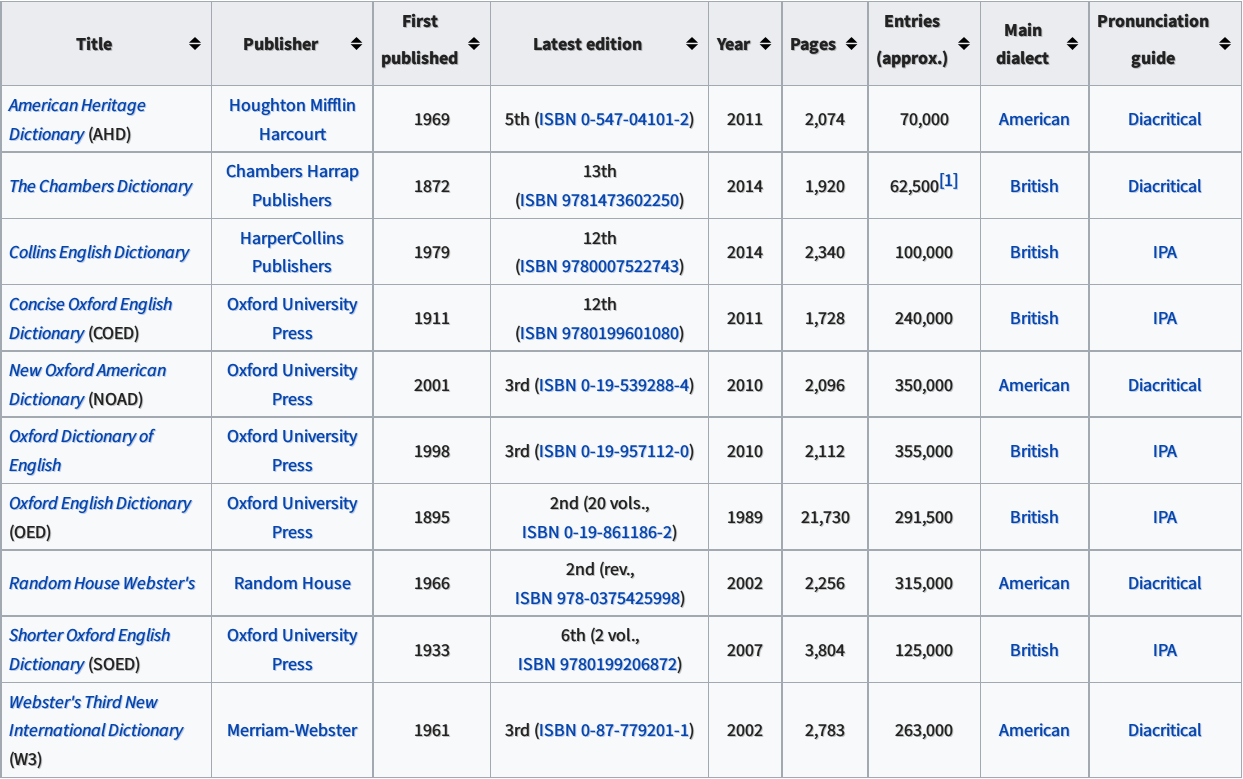Open British dialect link in SOED row
Image resolution: width=1243 pixels, height=779 pixels.
tap(1034, 650)
